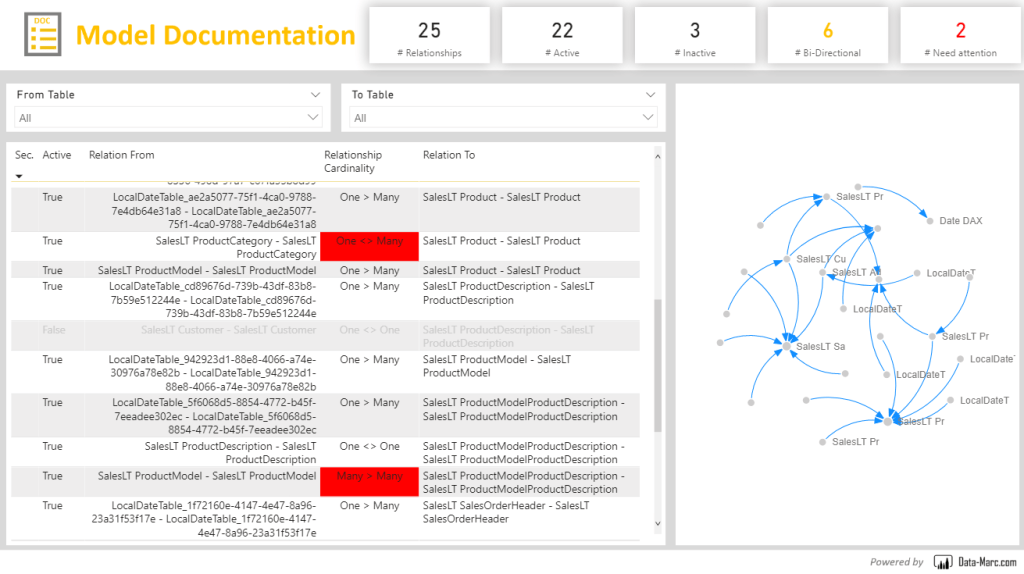Click the scroll up arrow of table
1024x574 pixels.
(x=657, y=156)
